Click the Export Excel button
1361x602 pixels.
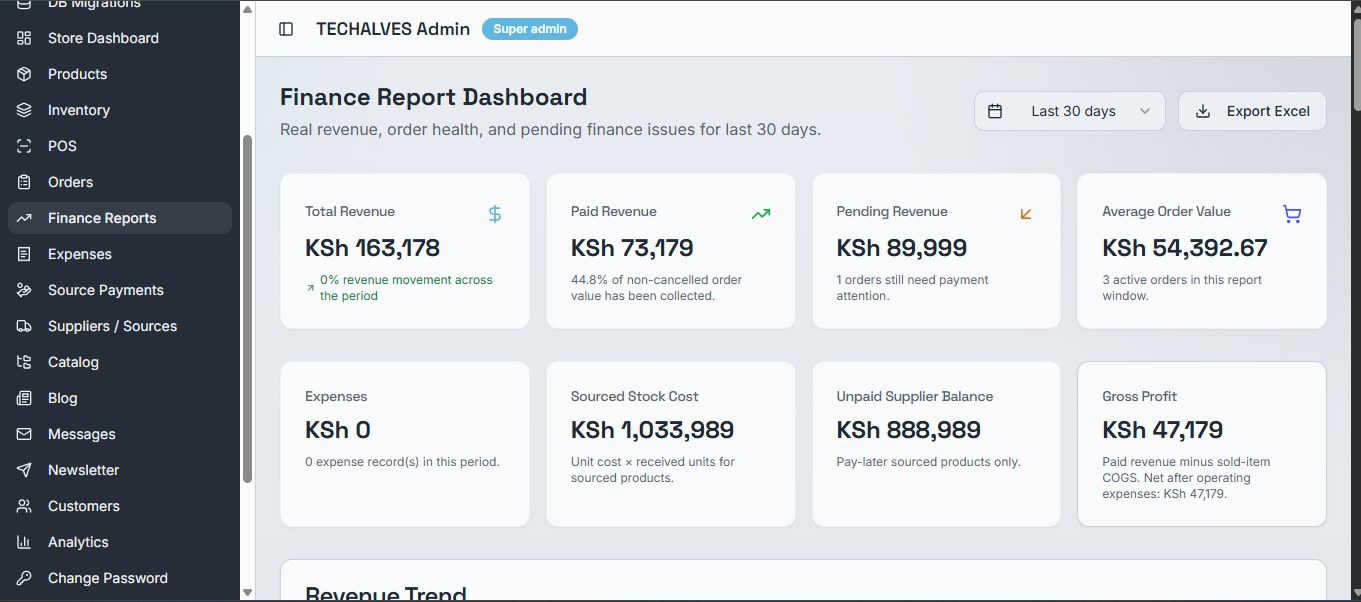coord(1252,111)
